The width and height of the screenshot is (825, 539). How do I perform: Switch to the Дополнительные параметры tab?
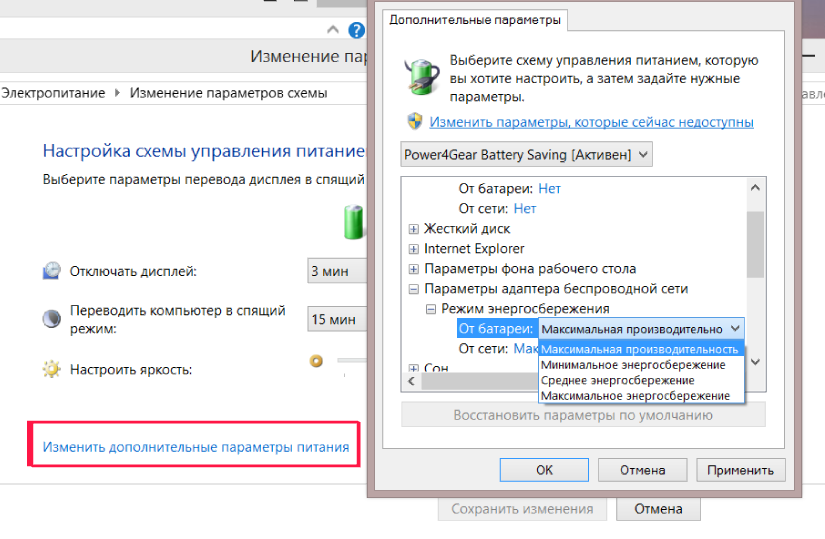pyautogui.click(x=475, y=20)
